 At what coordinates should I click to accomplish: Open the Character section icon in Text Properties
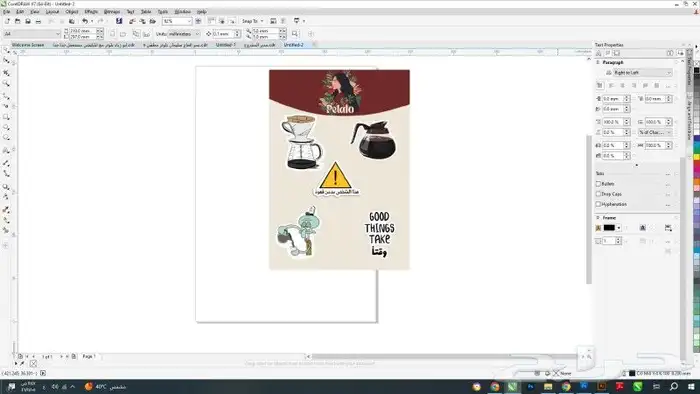click(599, 53)
